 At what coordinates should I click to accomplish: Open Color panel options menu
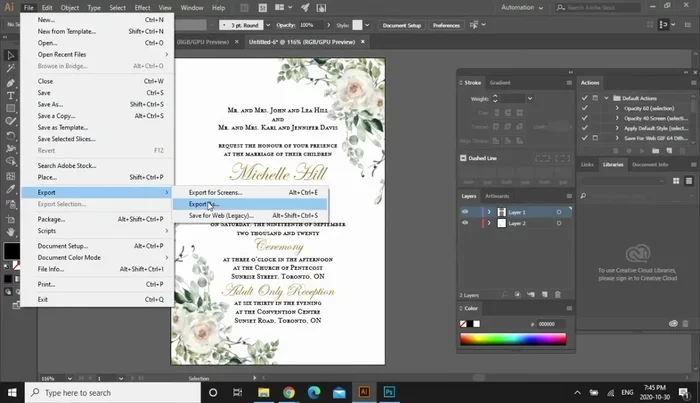click(569, 308)
